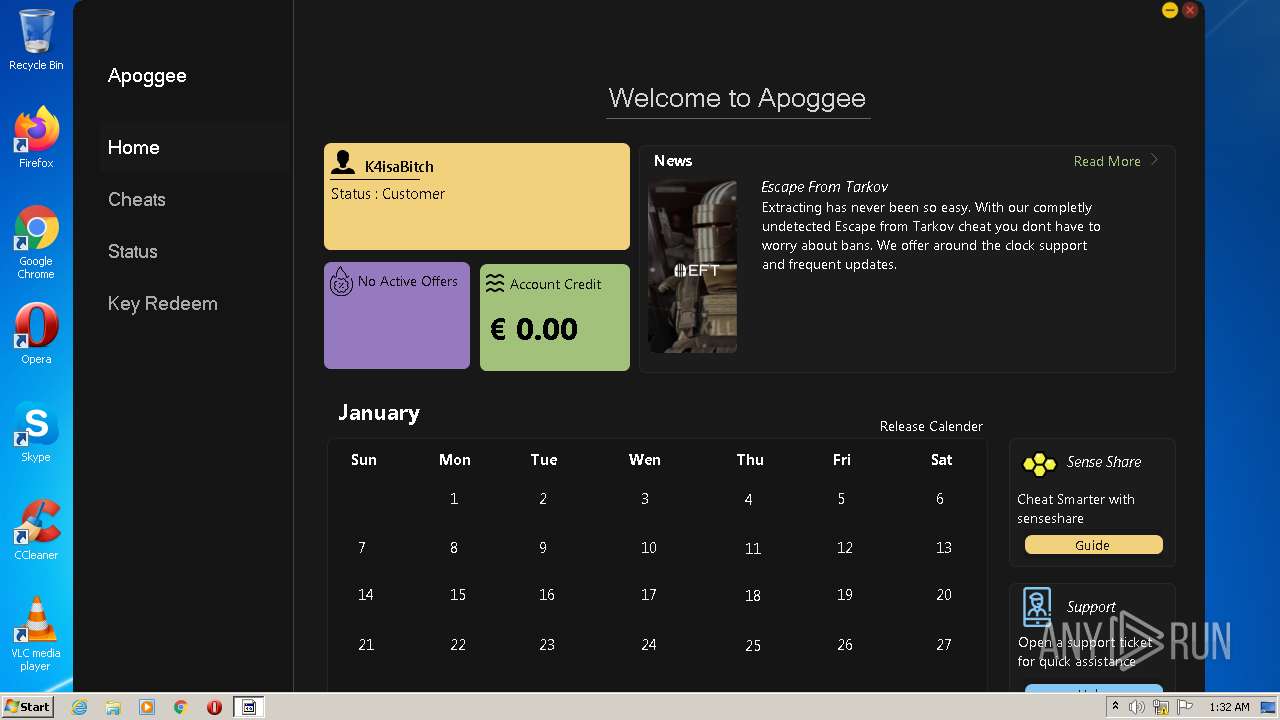Click the € 0.00 credit balance

534,329
